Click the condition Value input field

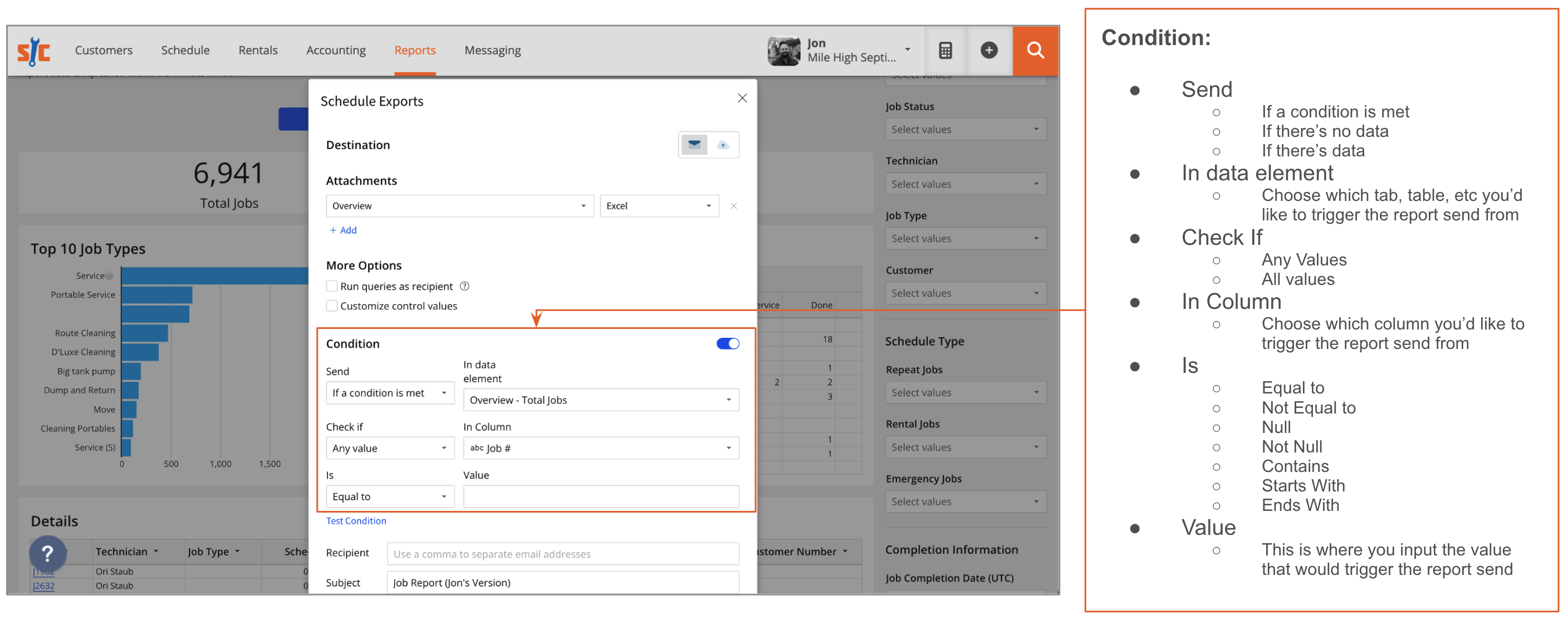(x=601, y=497)
